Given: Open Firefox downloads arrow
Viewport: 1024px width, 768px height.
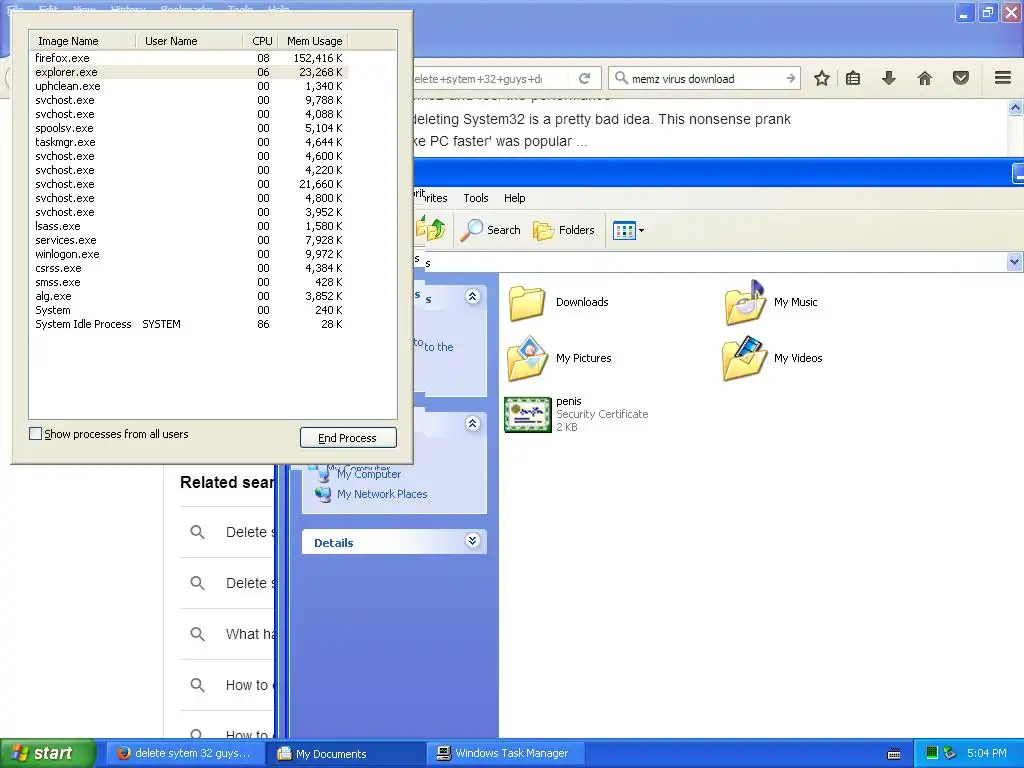Looking at the screenshot, I should coord(889,78).
